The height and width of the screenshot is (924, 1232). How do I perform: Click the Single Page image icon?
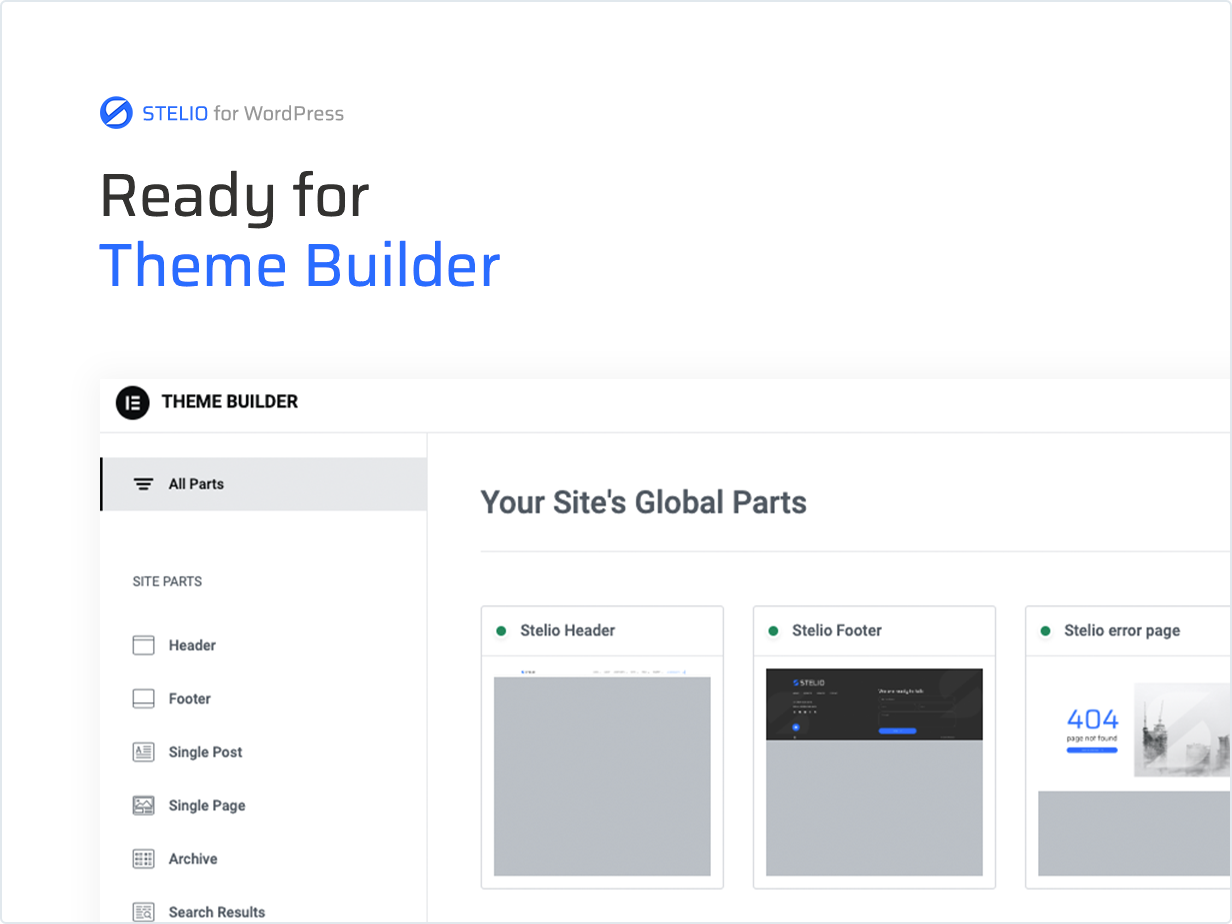[x=142, y=805]
